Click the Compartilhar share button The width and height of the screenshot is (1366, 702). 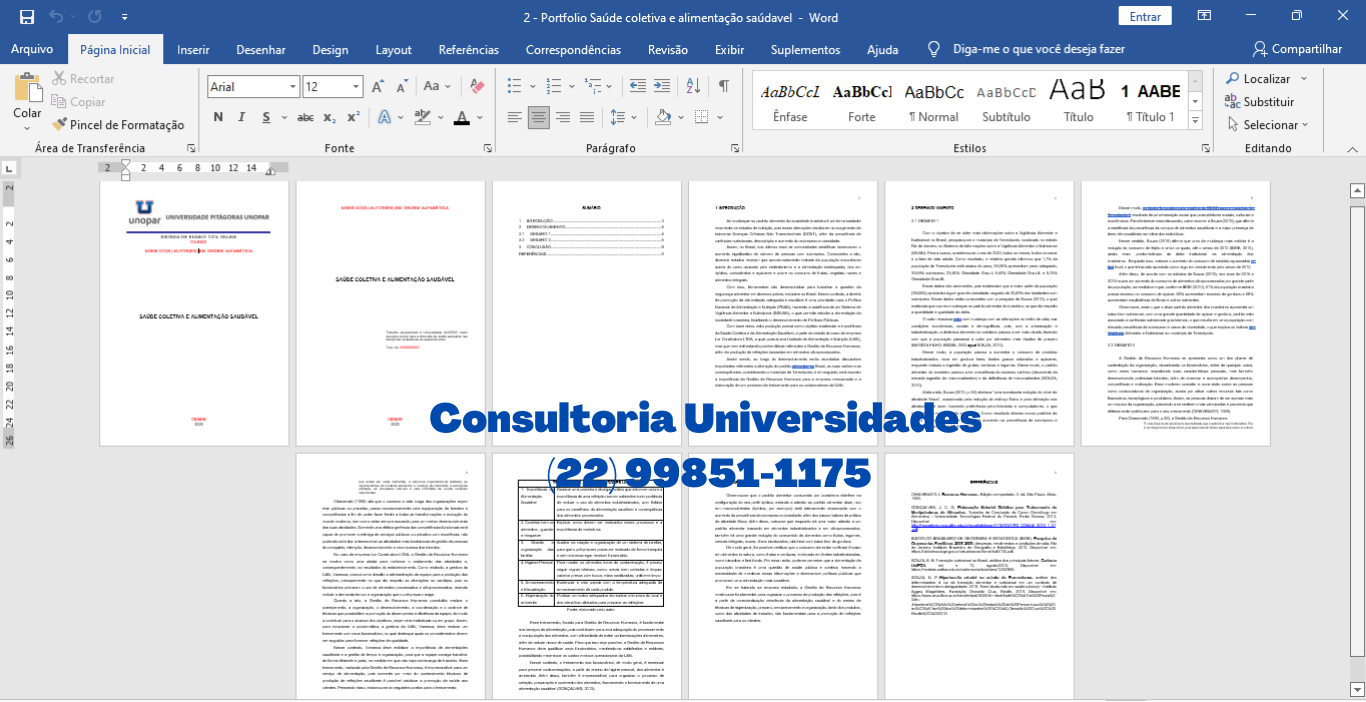tap(1296, 49)
